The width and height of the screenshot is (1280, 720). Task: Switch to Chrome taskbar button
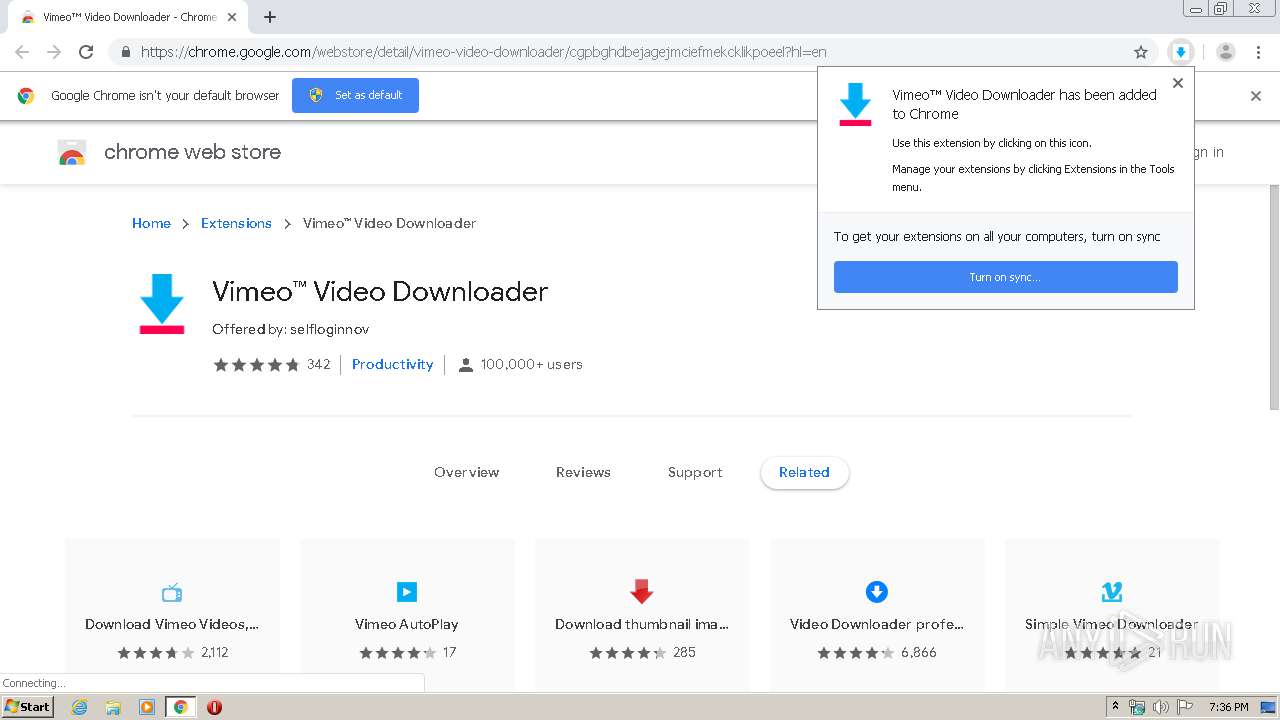pos(180,707)
